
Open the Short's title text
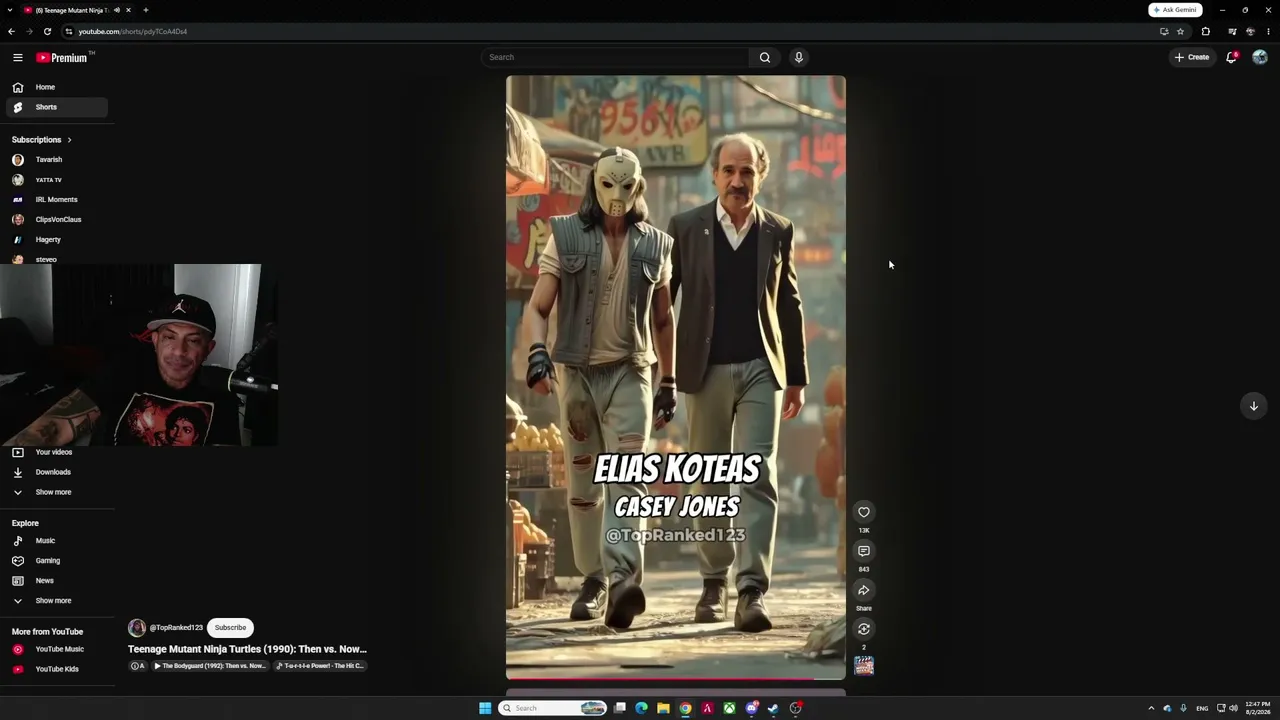[247, 649]
